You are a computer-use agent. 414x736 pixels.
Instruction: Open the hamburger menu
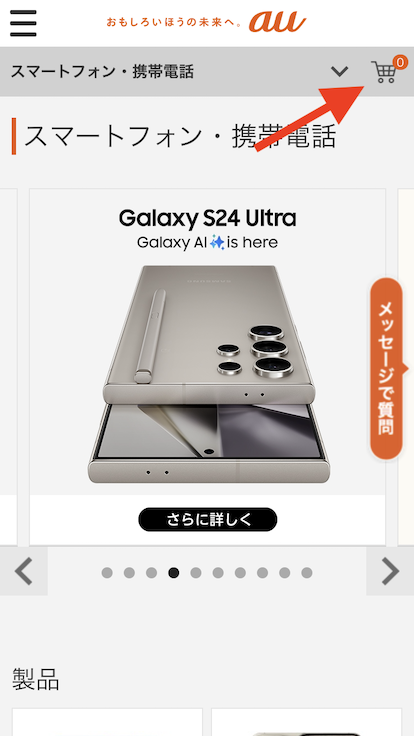pos(23,23)
